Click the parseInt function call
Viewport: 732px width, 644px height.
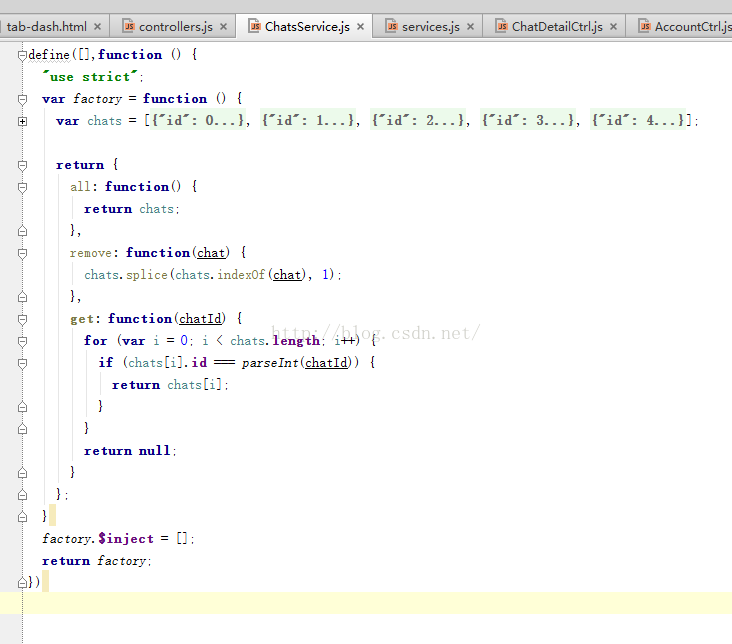[x=270, y=363]
